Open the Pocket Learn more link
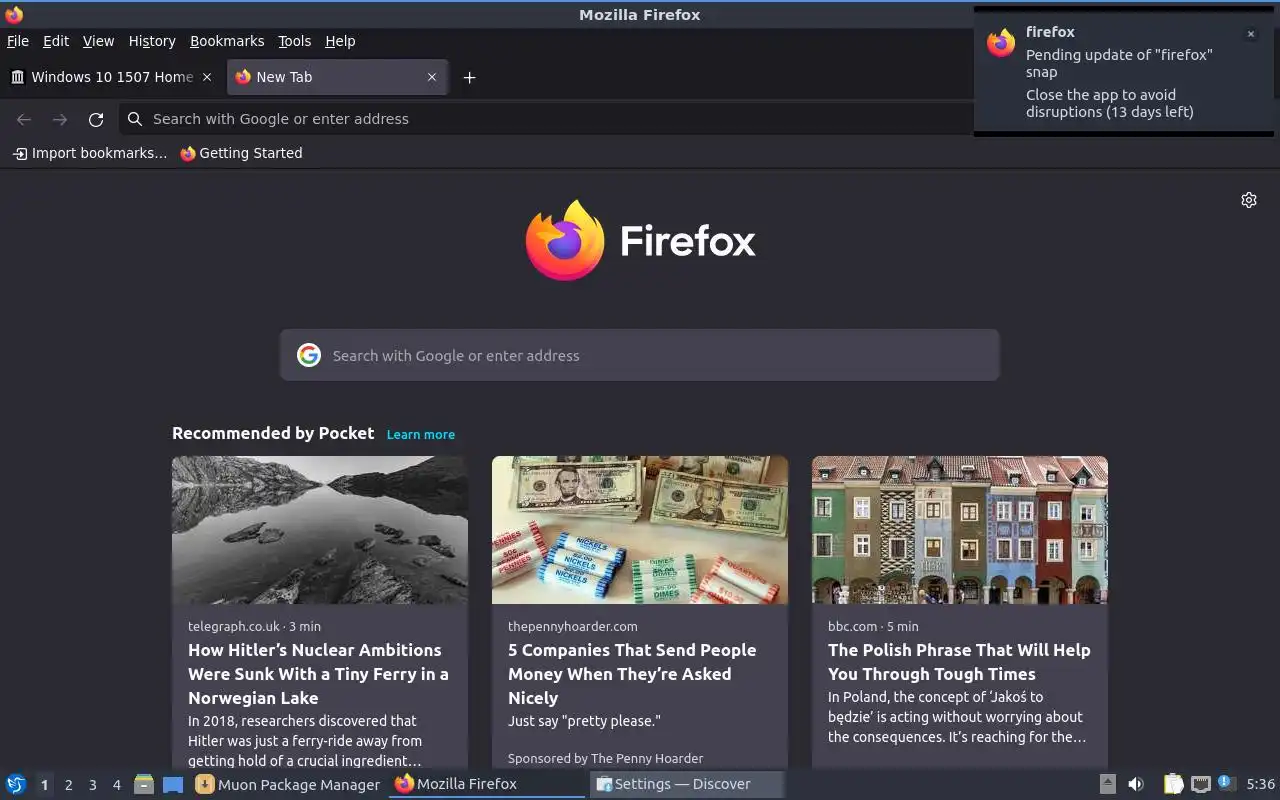 pos(421,434)
